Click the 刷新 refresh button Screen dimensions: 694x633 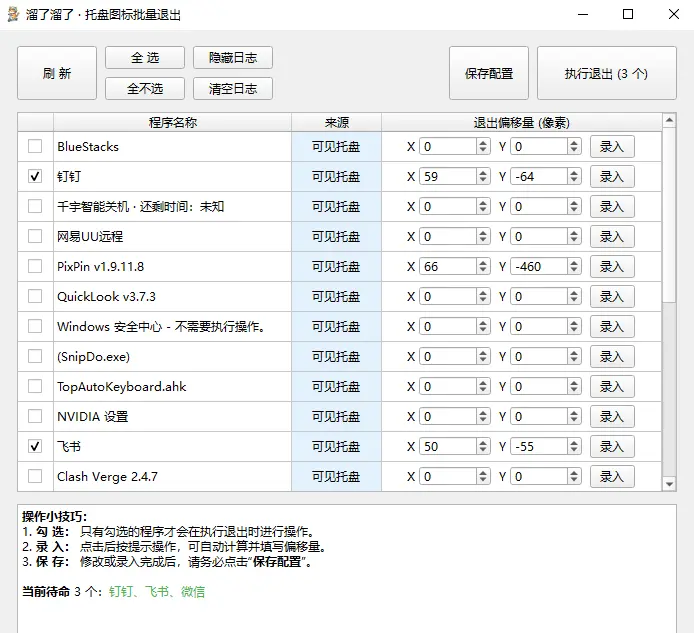[x=57, y=73]
